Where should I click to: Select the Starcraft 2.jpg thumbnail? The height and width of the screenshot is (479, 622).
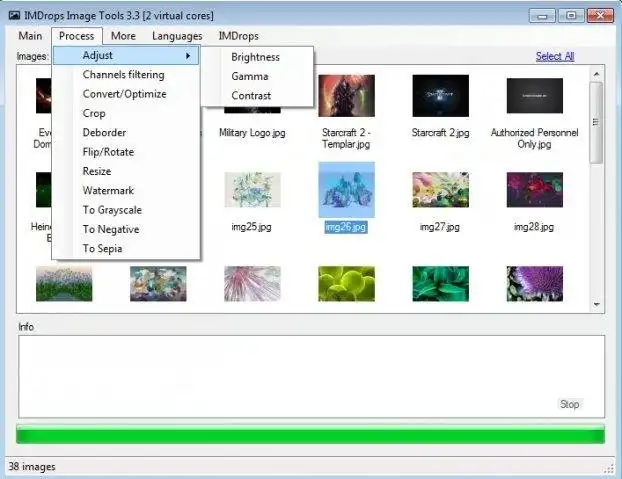(x=440, y=96)
